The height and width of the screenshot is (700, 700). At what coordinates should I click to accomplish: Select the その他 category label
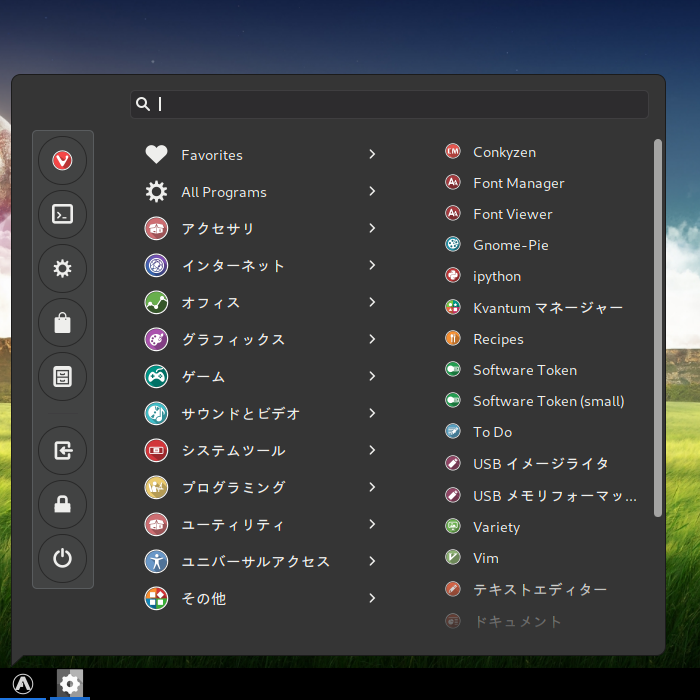[204, 599]
